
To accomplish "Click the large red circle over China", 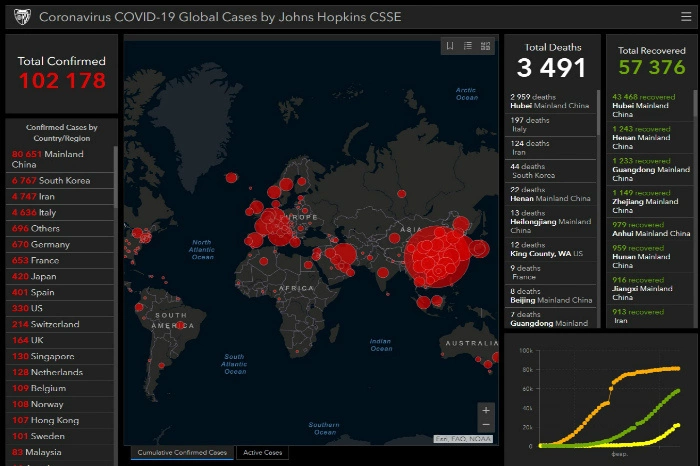I will 438,254.
